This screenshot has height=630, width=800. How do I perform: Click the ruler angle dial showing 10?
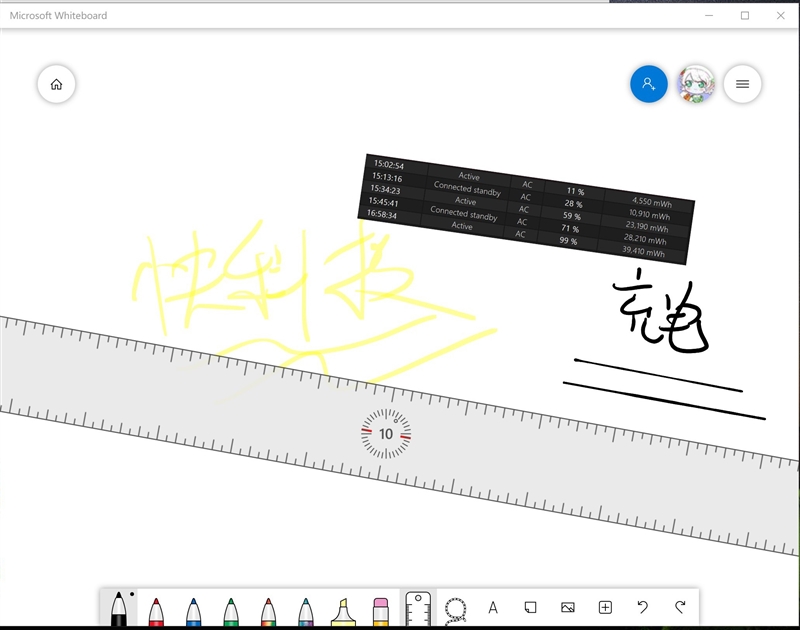click(385, 433)
